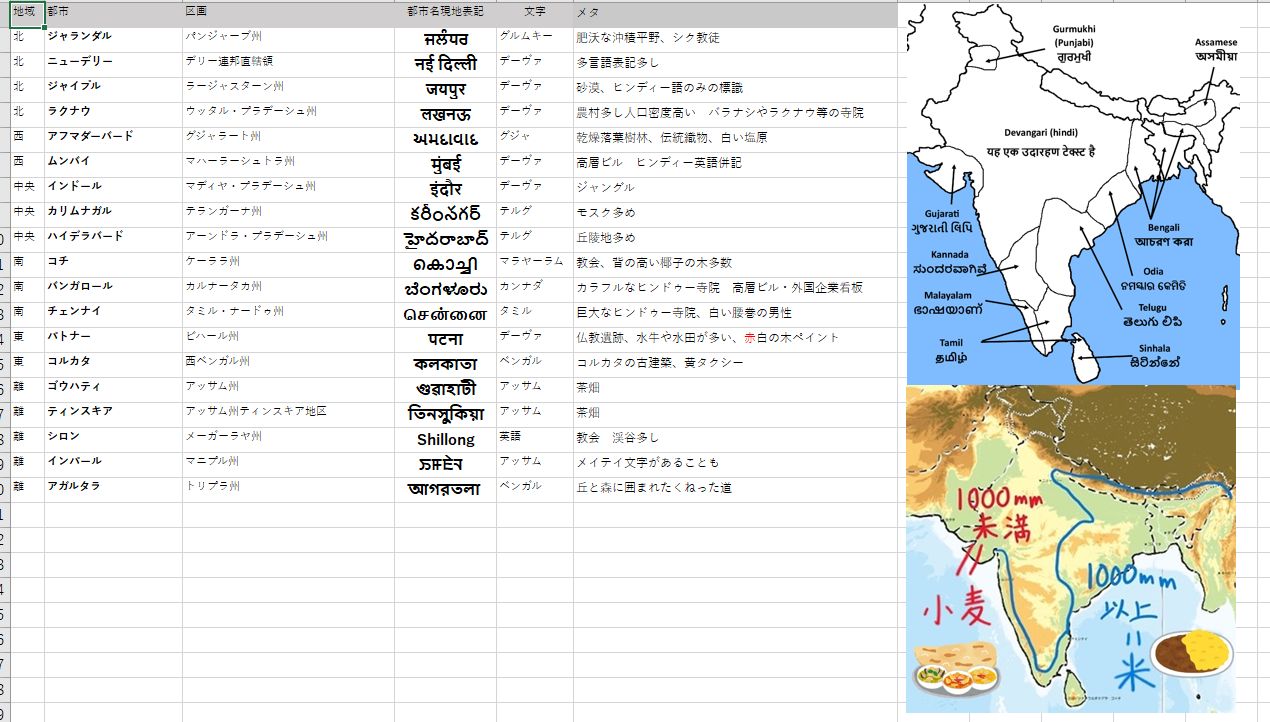Select the メタ column header cell

click(x=735, y=14)
